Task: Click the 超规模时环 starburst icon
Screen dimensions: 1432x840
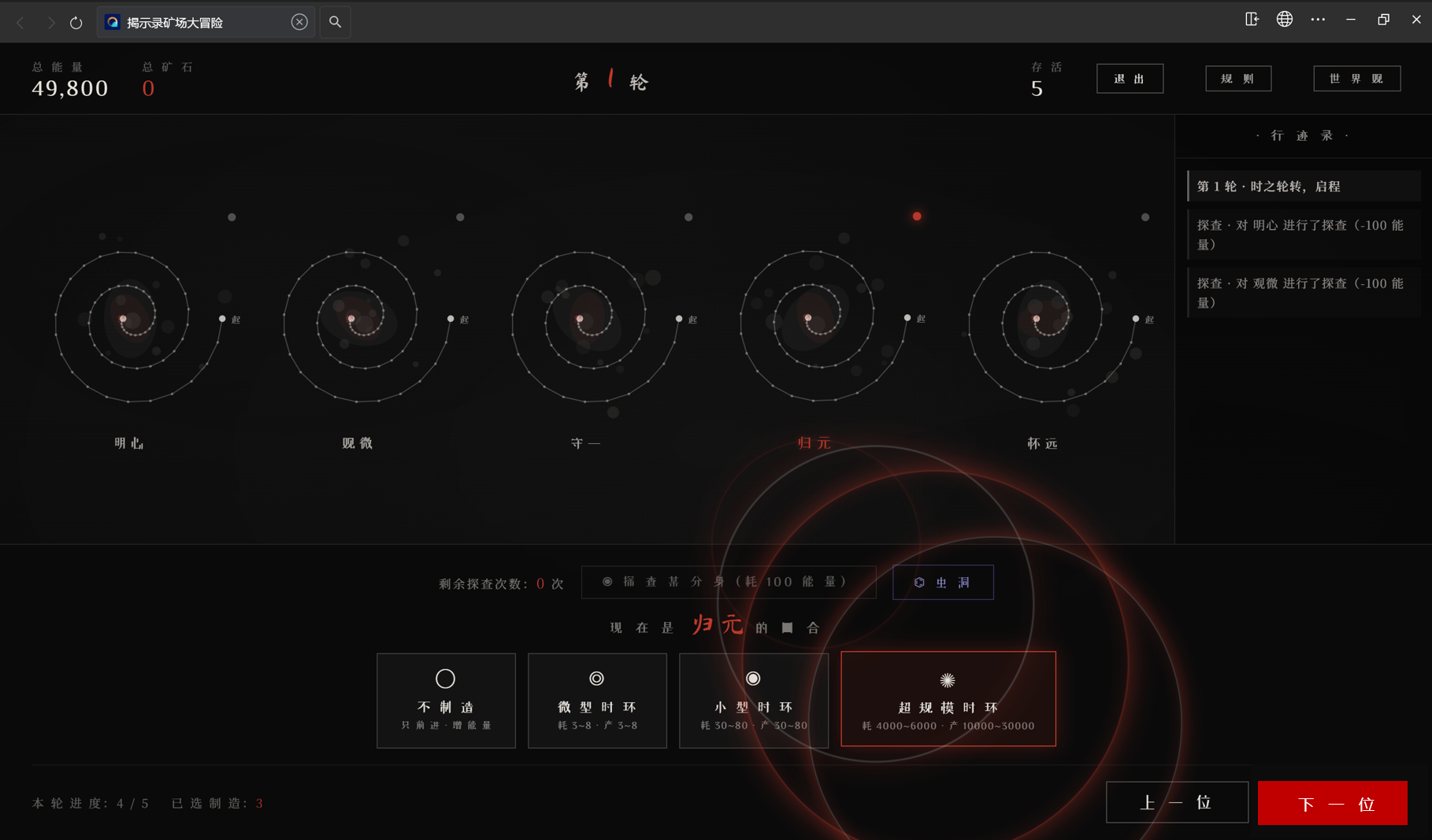Action: (x=948, y=680)
